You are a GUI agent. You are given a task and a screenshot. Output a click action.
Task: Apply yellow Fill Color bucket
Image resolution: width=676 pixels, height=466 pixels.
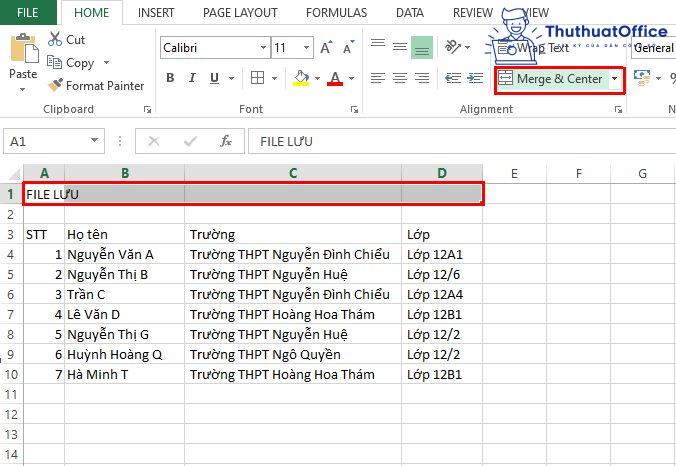[301, 78]
